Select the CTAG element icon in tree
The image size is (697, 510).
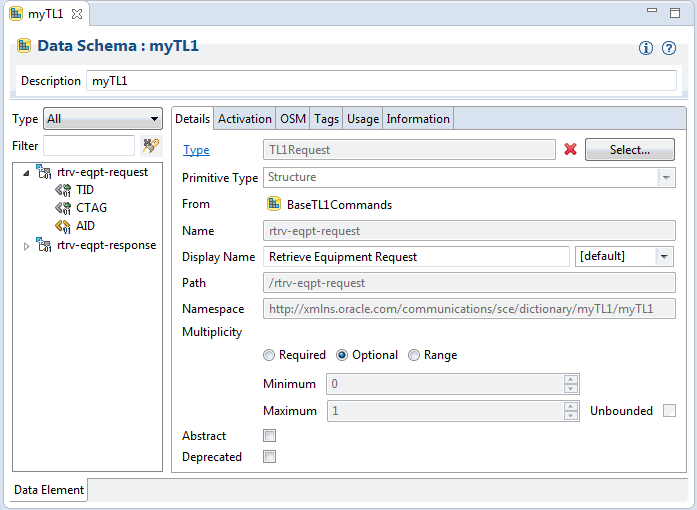[63, 208]
